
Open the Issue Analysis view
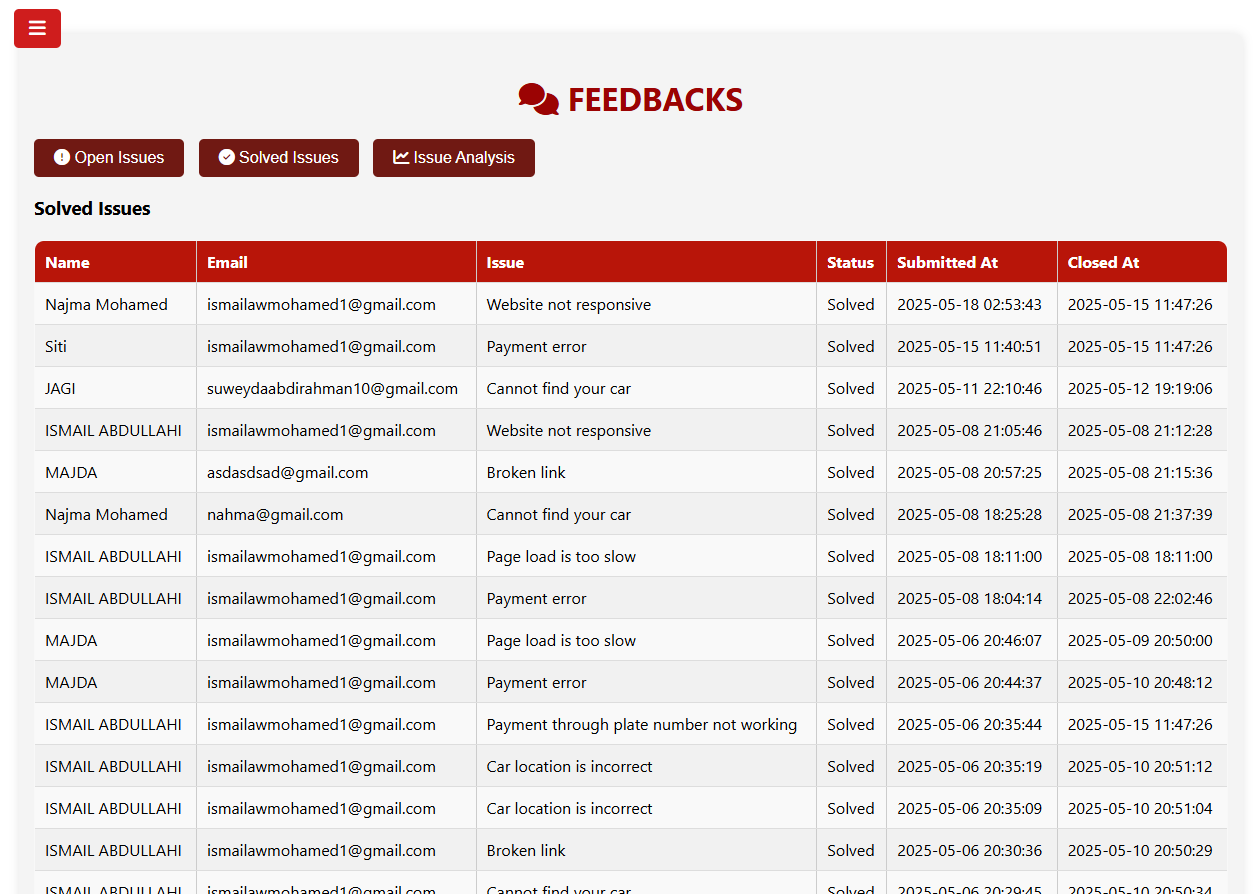pyautogui.click(x=454, y=158)
